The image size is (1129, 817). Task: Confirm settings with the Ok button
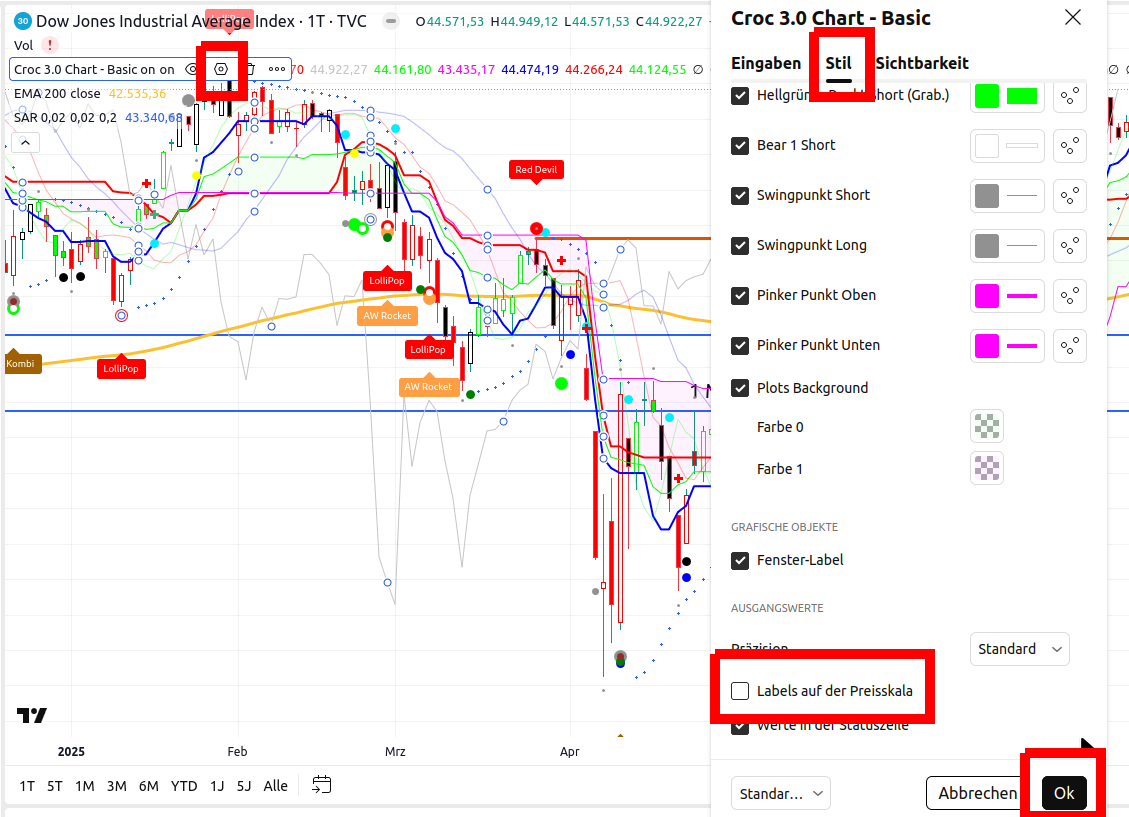1063,794
